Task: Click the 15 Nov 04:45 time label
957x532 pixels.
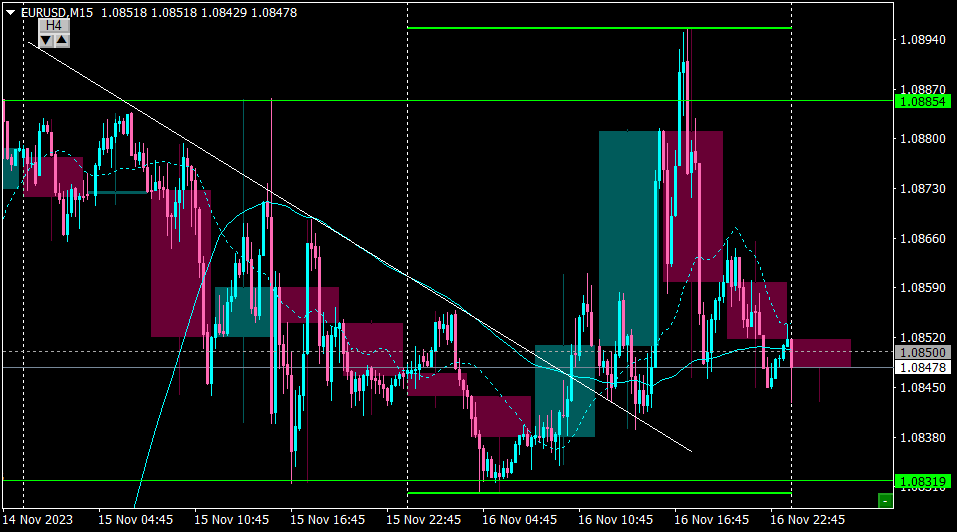Action: tap(135, 520)
